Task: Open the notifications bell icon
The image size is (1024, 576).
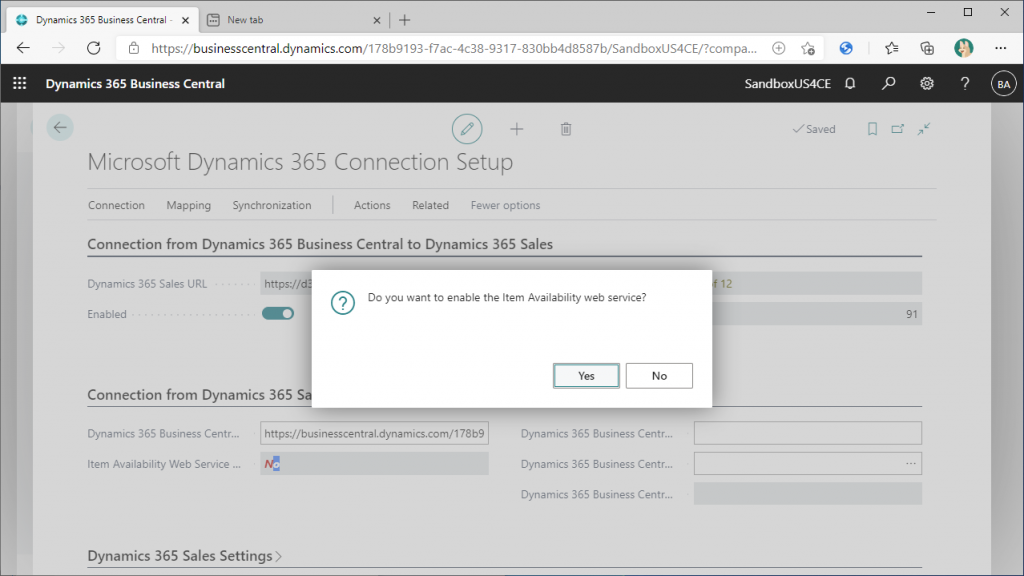Action: click(x=850, y=84)
